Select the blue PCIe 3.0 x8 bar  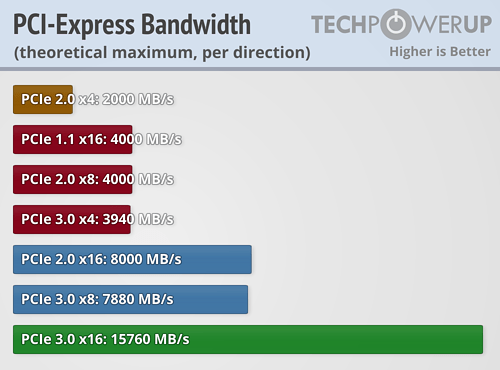tap(130, 299)
